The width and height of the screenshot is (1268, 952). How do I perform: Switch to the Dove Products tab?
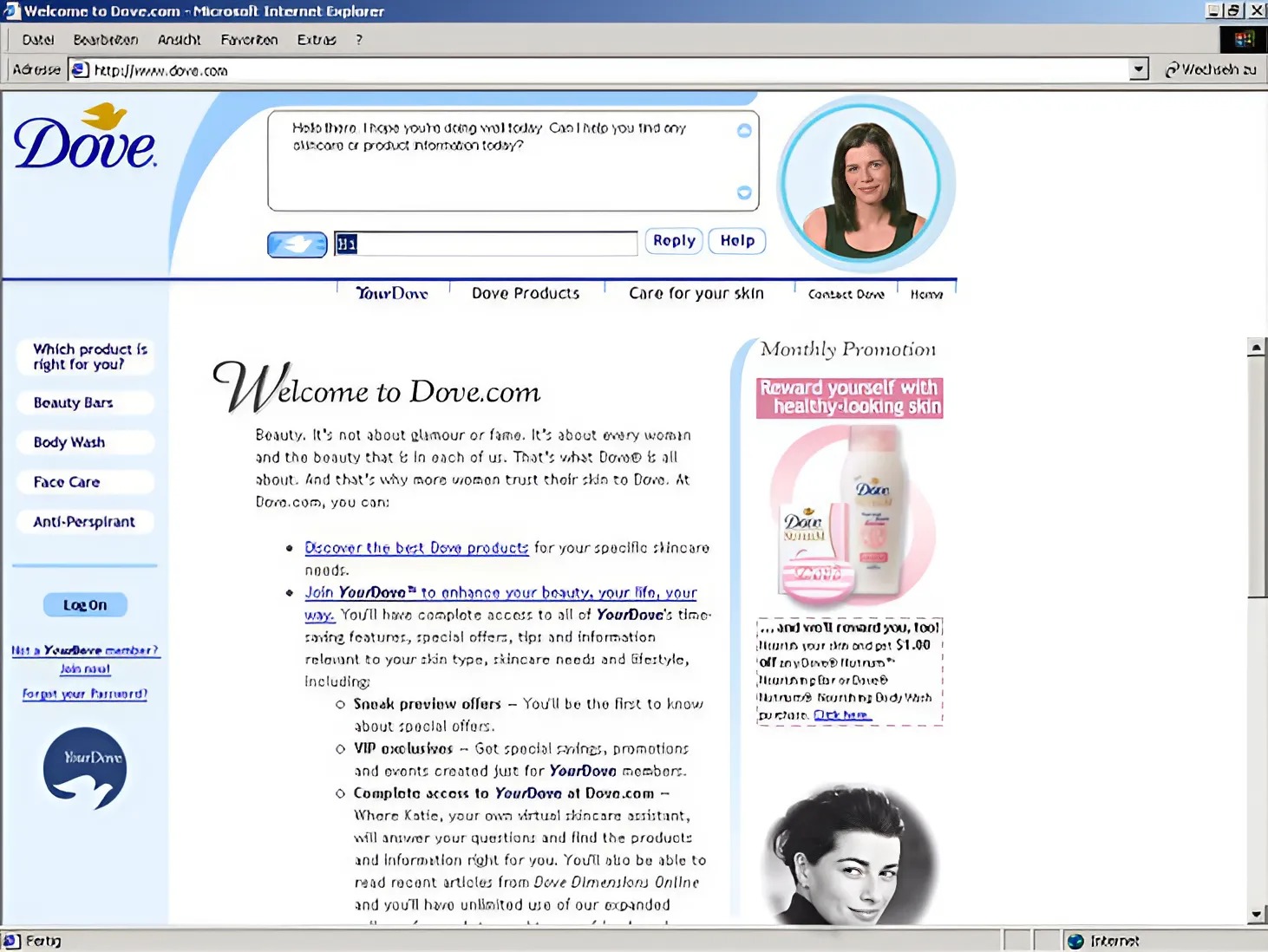coord(526,294)
